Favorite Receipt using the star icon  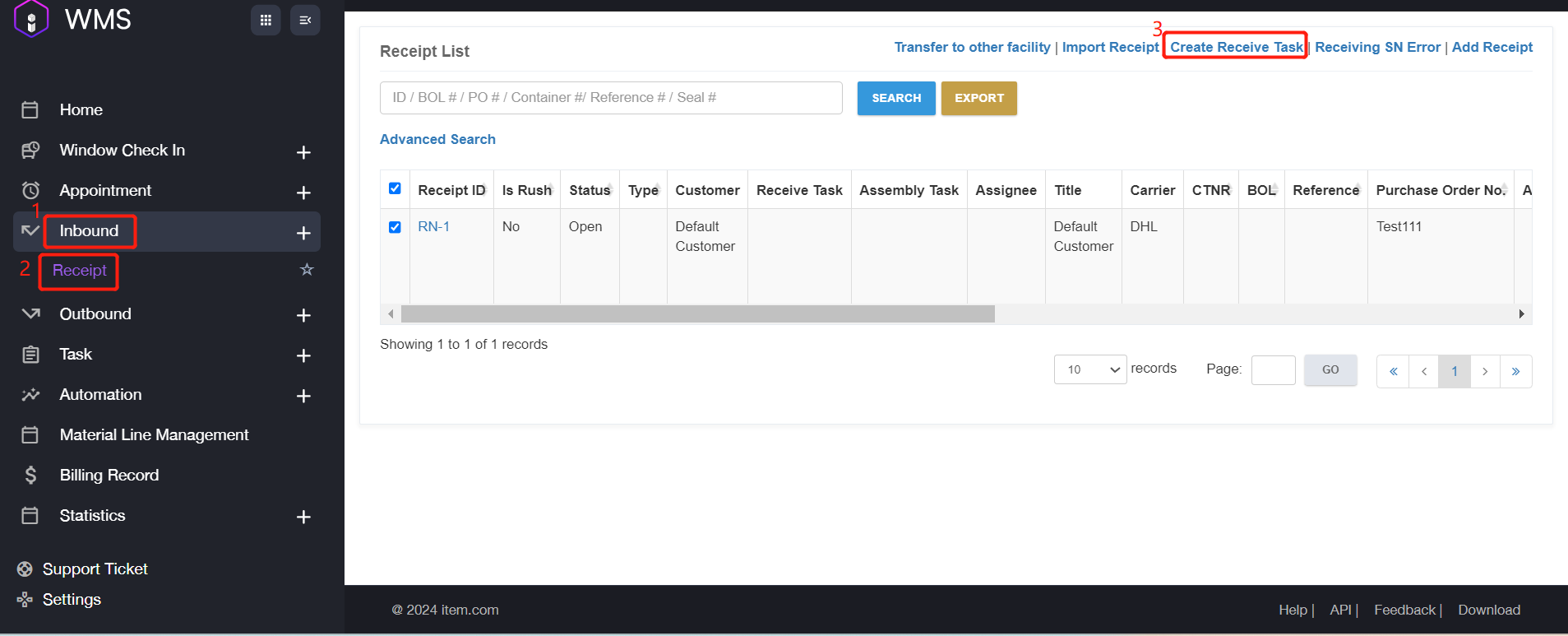[307, 270]
